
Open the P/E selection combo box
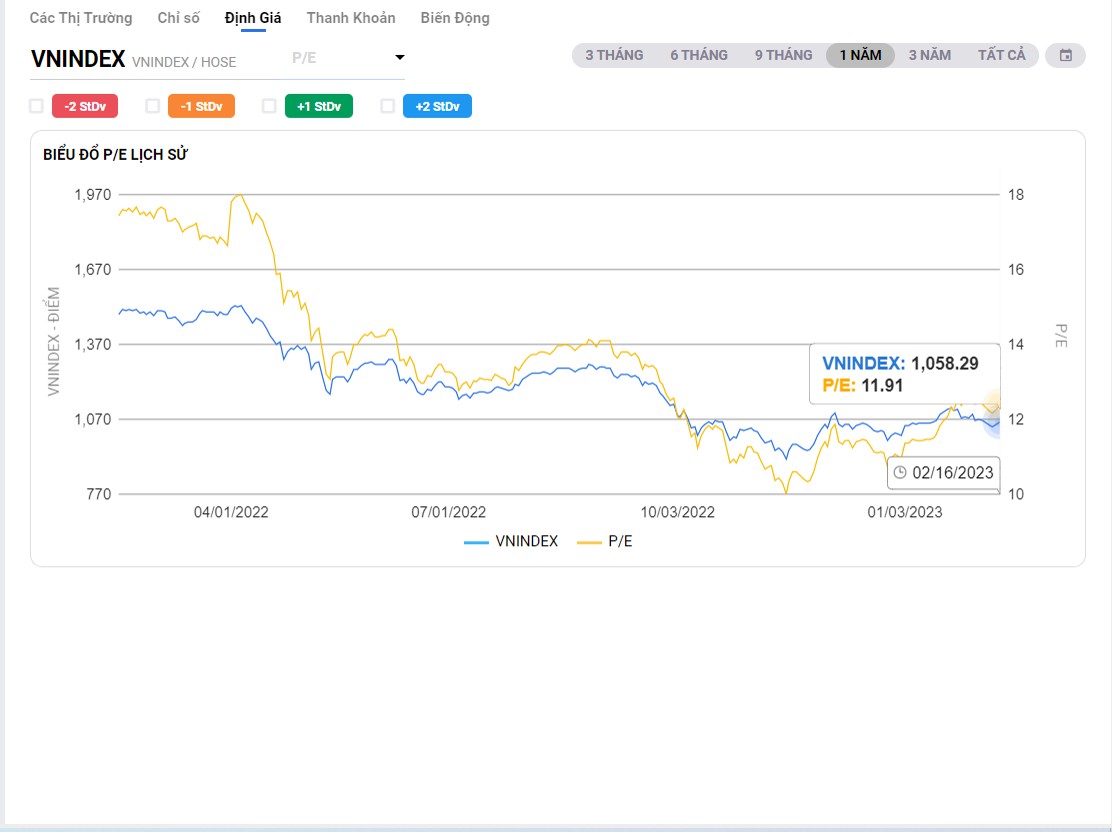point(340,58)
